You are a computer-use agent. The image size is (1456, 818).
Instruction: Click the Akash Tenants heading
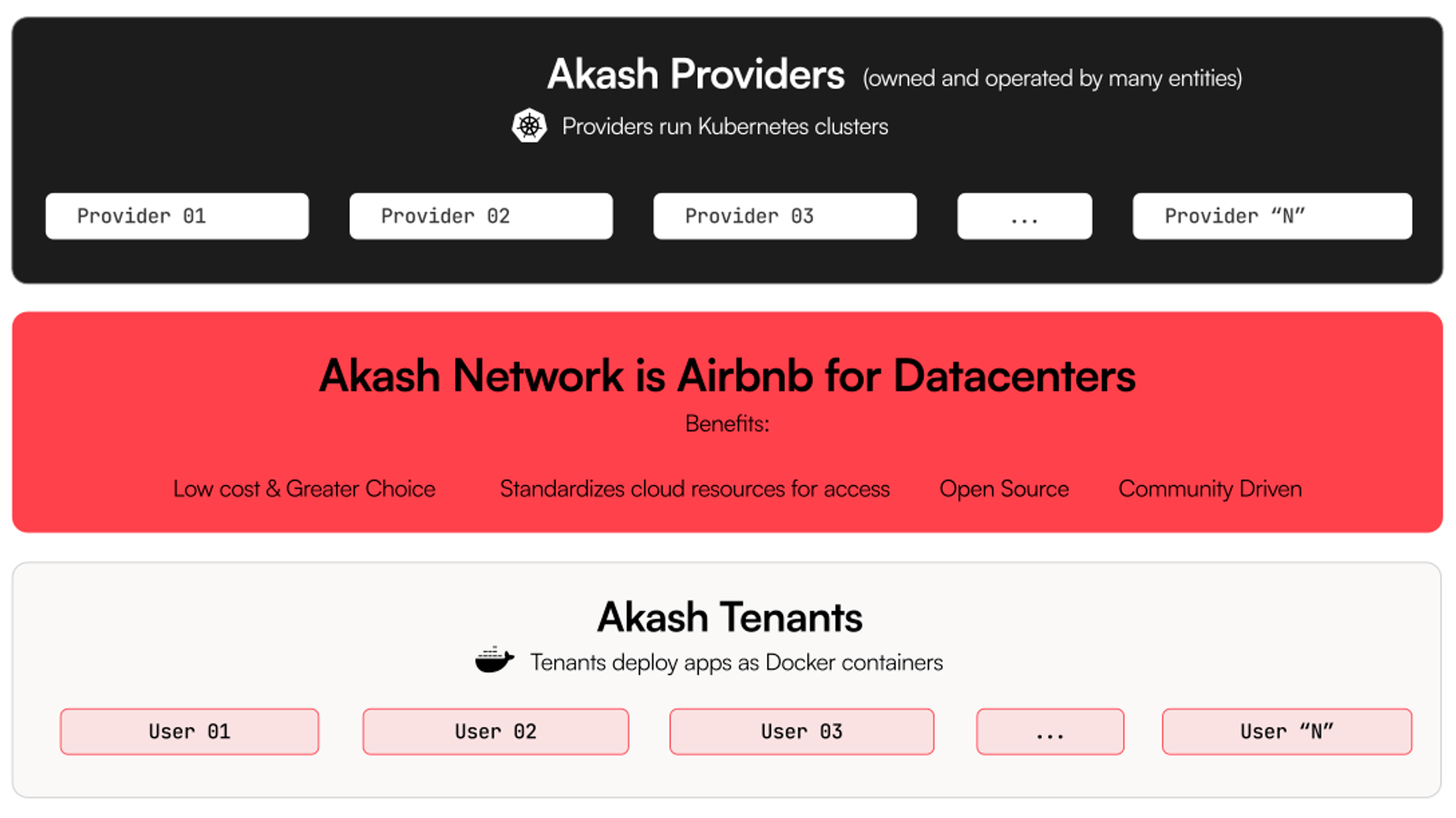(729, 617)
